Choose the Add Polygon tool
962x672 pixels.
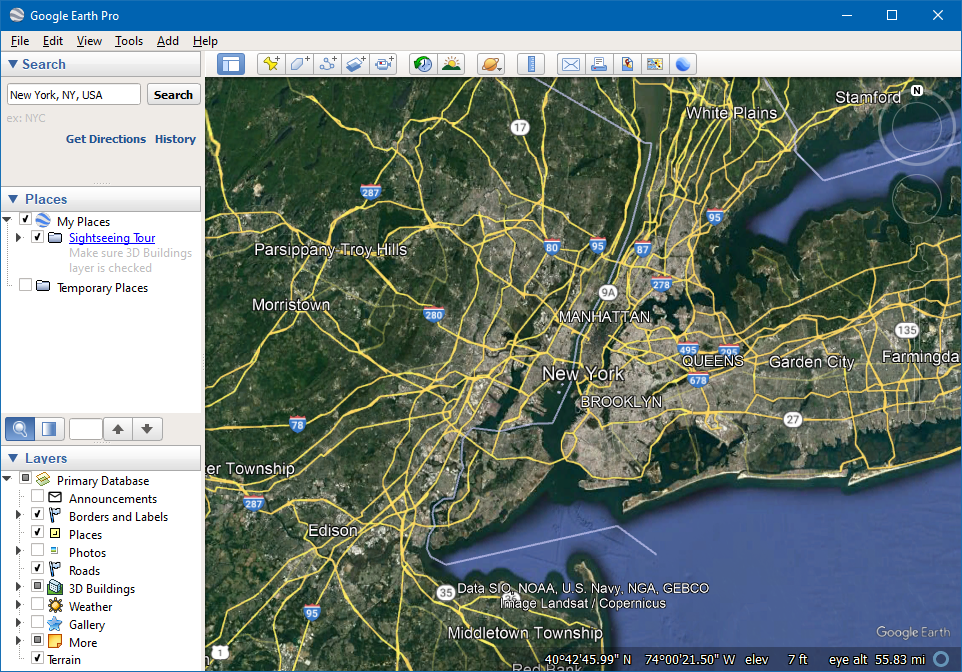[x=299, y=64]
